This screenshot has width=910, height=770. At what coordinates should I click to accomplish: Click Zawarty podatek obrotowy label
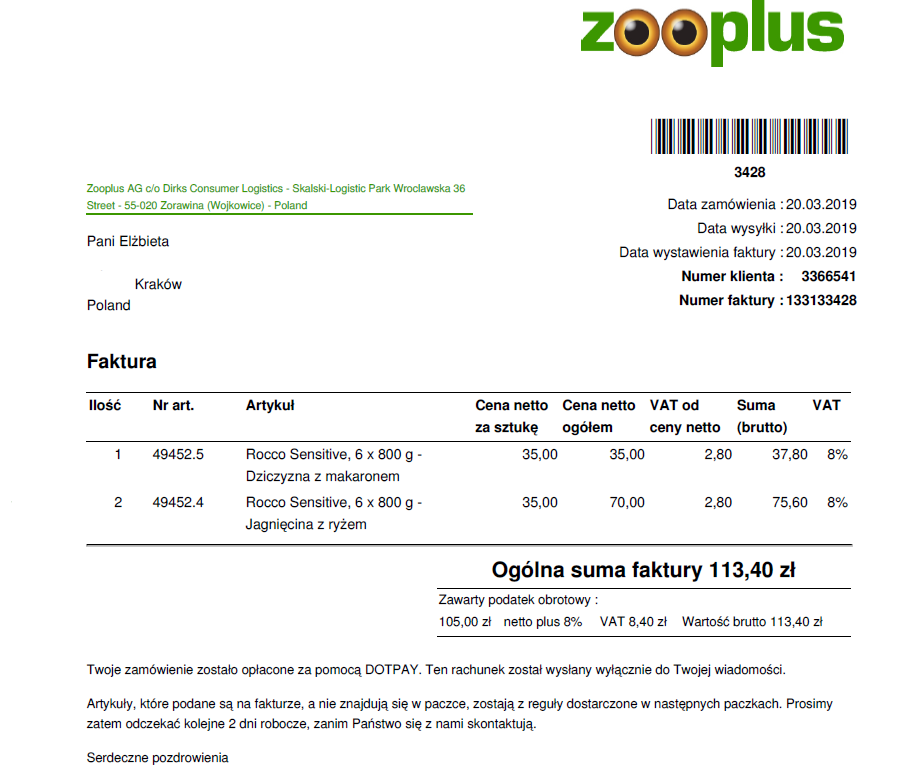(x=518, y=599)
